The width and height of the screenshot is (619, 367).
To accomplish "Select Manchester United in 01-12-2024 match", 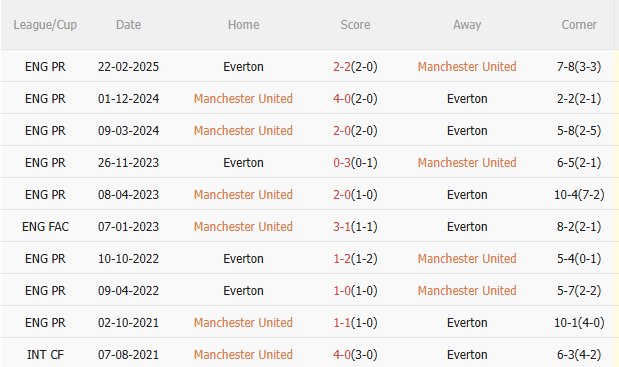I will click(243, 99).
